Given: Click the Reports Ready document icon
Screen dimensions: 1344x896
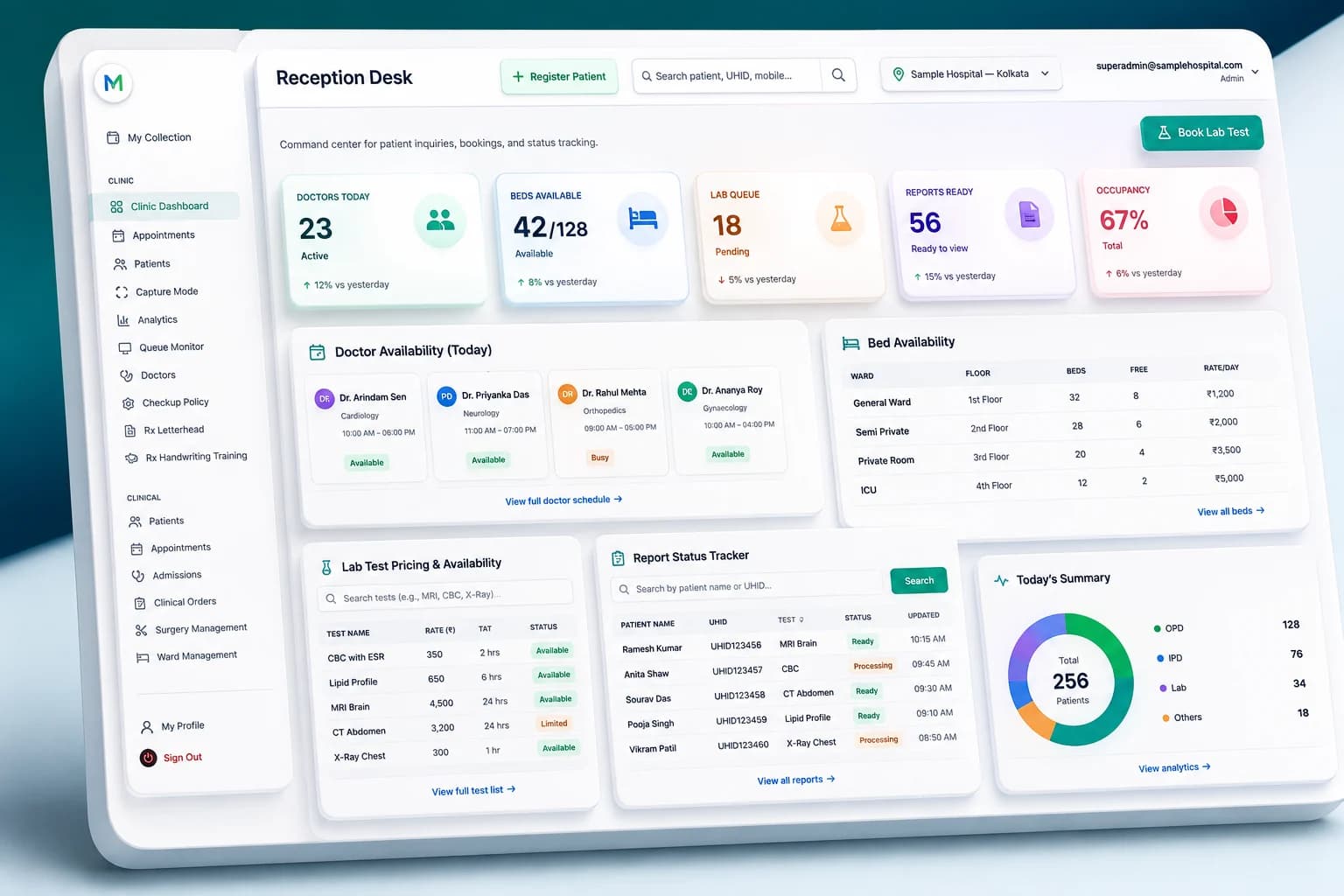Looking at the screenshot, I should (1030, 214).
